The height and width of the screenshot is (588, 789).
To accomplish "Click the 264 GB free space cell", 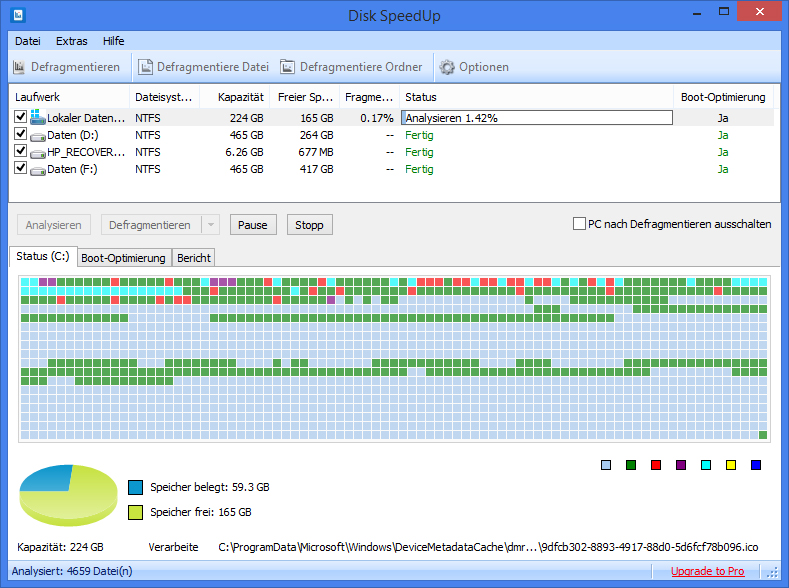I will (317, 135).
